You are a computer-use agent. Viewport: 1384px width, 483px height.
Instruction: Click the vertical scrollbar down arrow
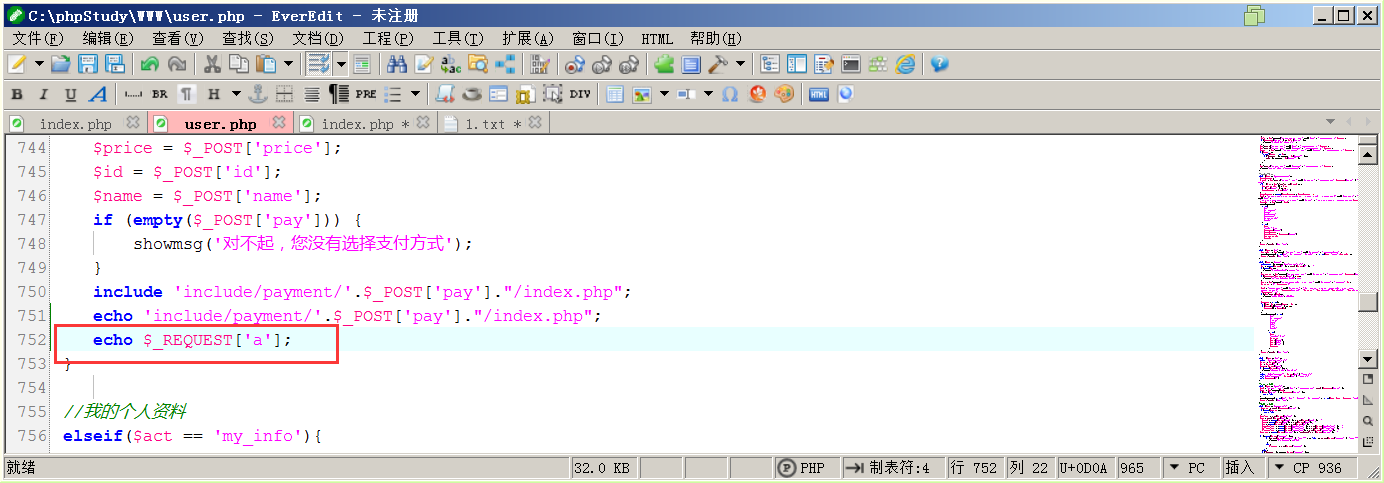pyautogui.click(x=1368, y=359)
